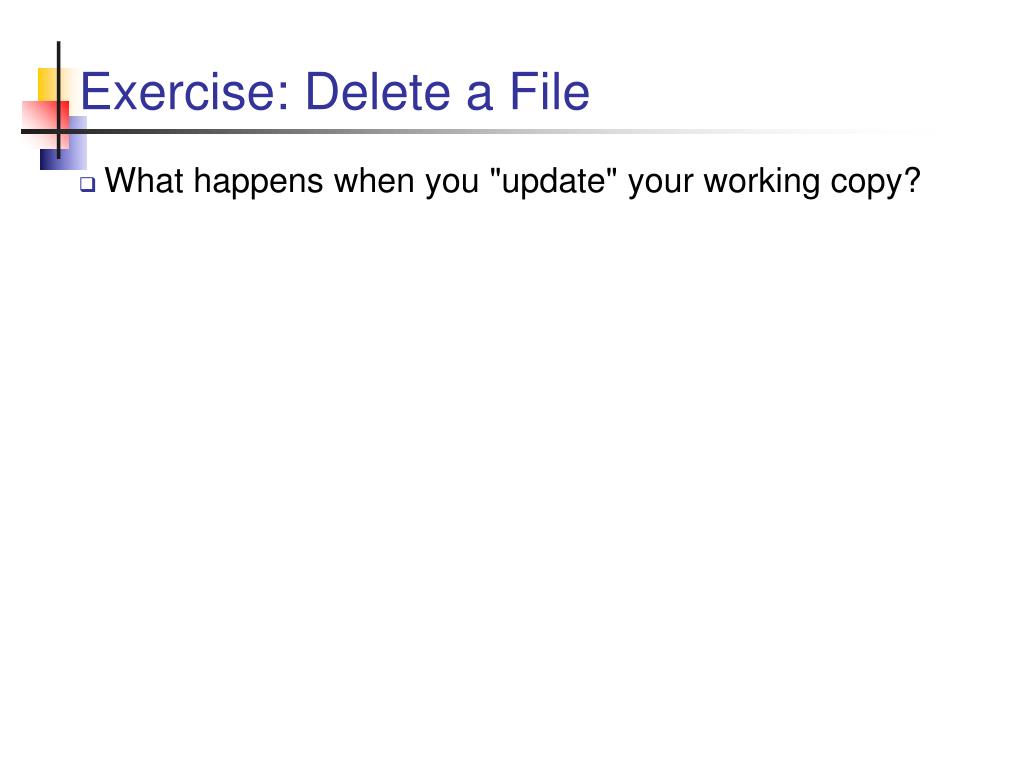The width and height of the screenshot is (1024, 768).
Task: Click the word 'happens' in the bullet
Action: click(259, 183)
